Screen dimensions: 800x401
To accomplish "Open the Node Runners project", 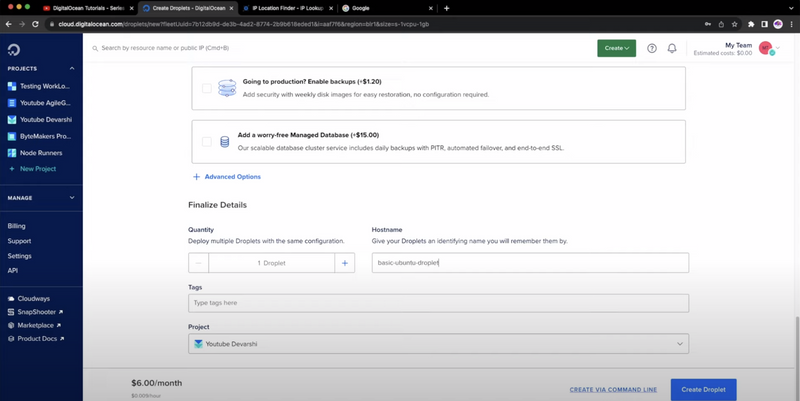I will (x=36, y=153).
